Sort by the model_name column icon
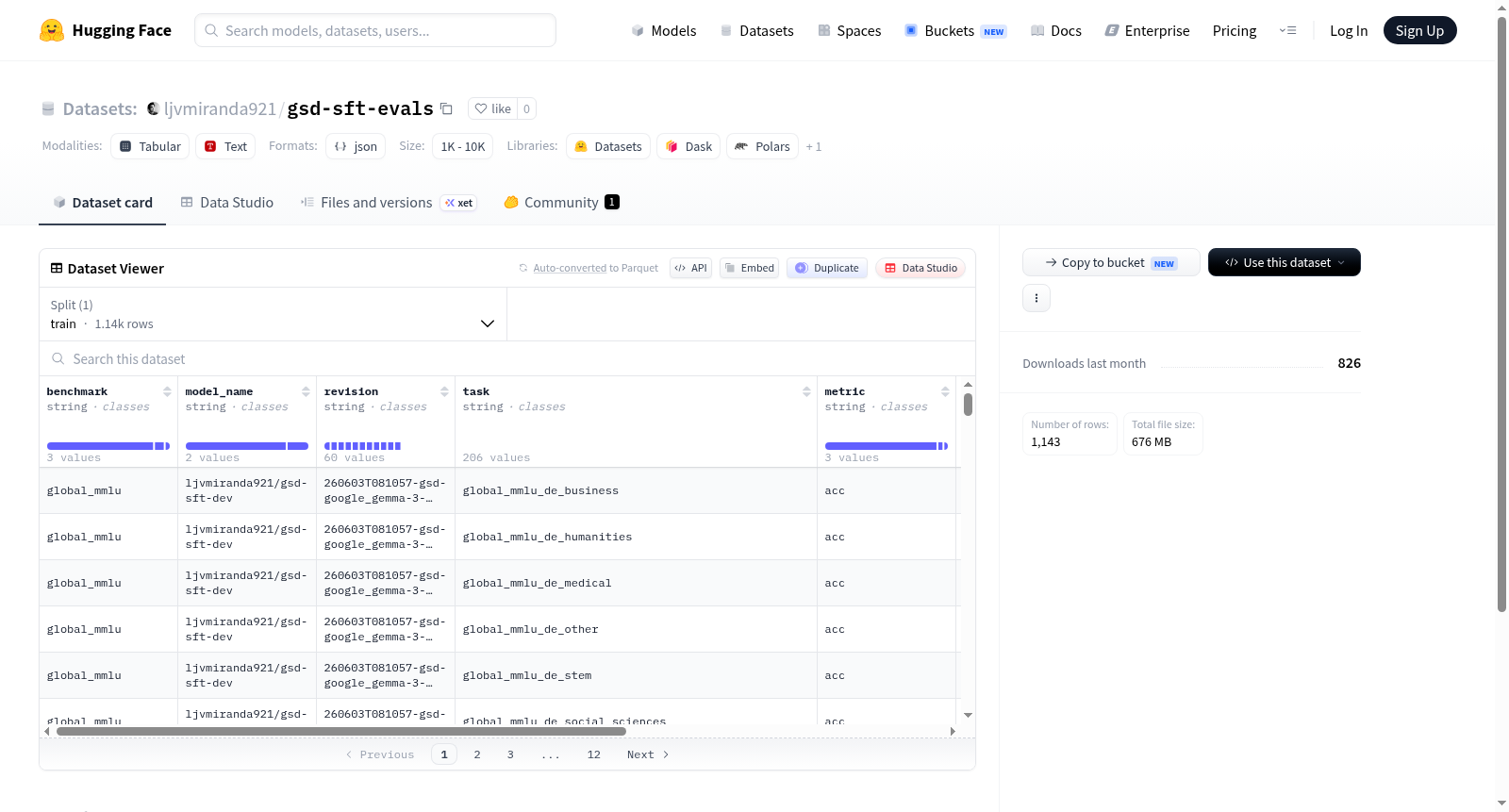This screenshot has height=812, width=1509. pyautogui.click(x=306, y=391)
